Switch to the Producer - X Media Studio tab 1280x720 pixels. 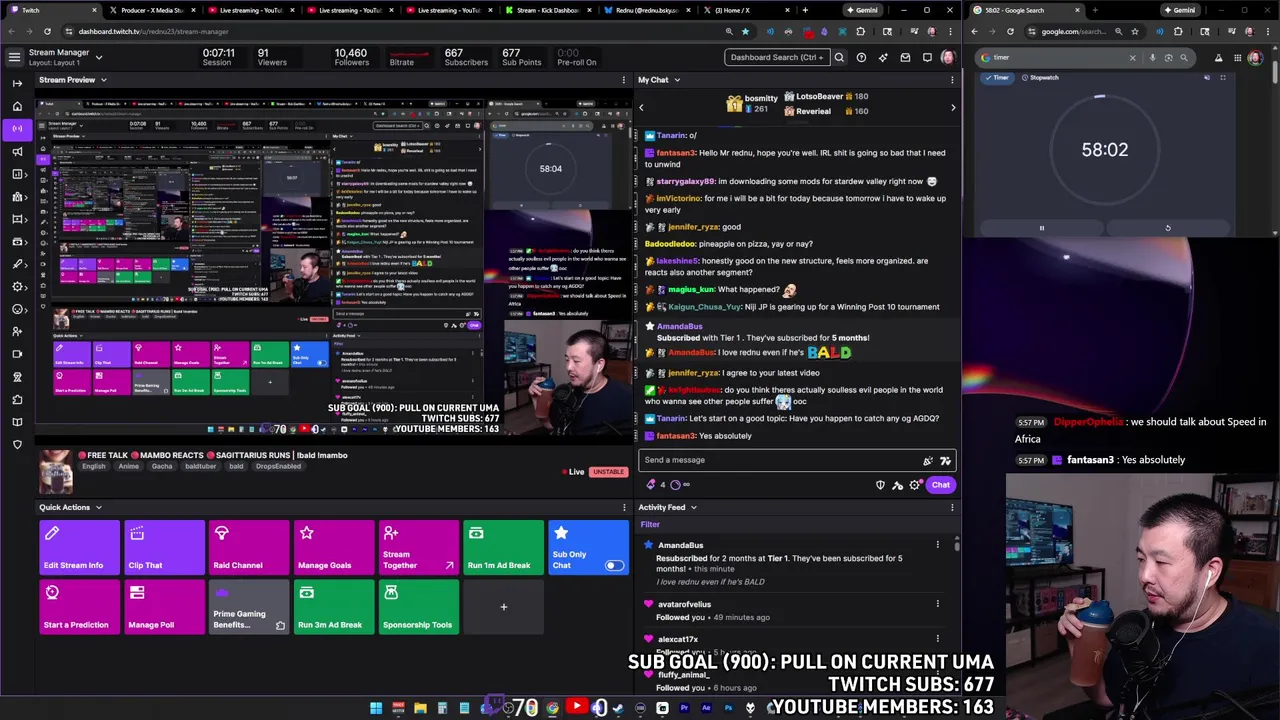pyautogui.click(x=151, y=10)
